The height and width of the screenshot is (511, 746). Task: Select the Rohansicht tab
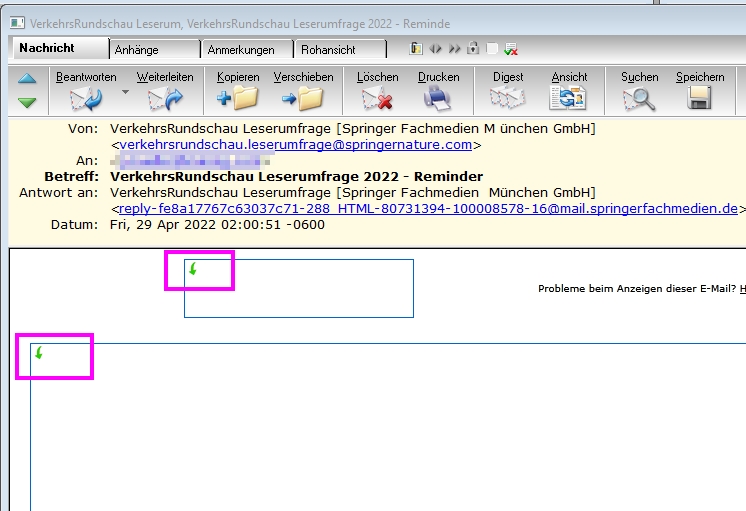pos(335,49)
